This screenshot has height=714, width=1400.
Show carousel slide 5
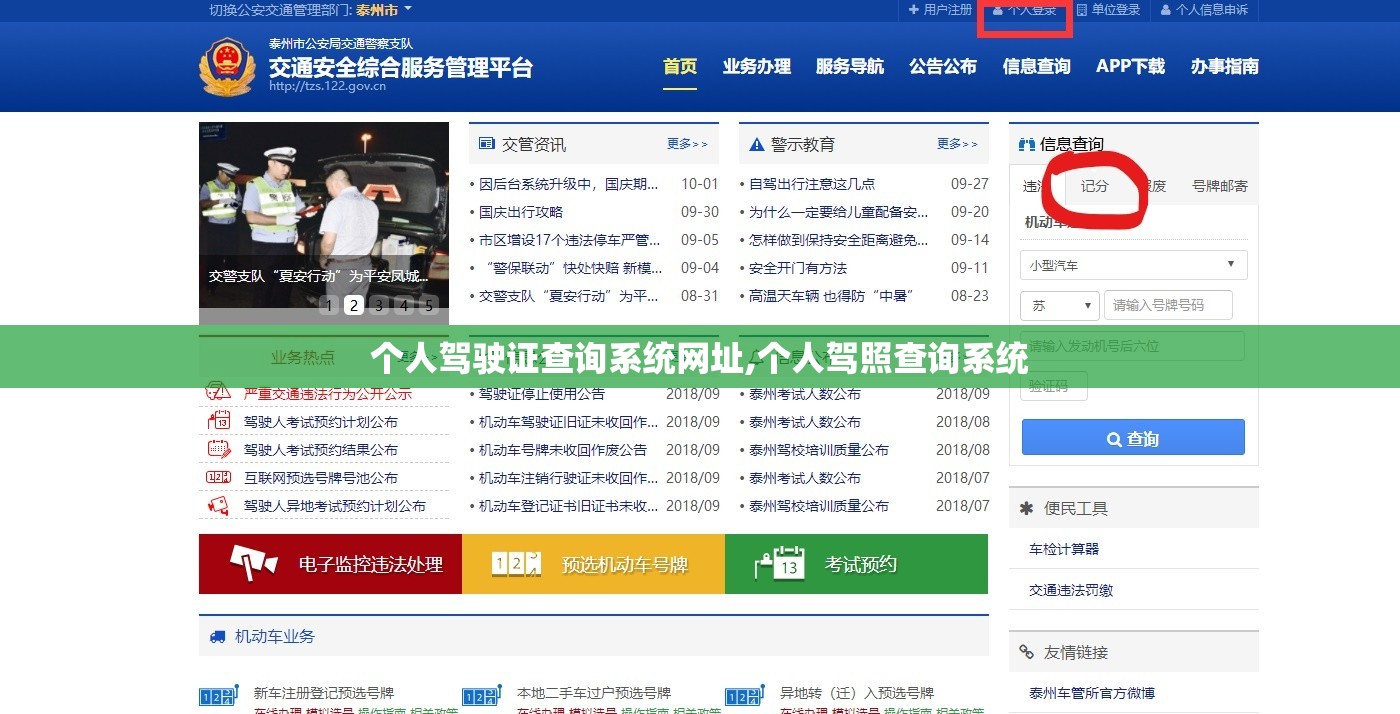(429, 305)
